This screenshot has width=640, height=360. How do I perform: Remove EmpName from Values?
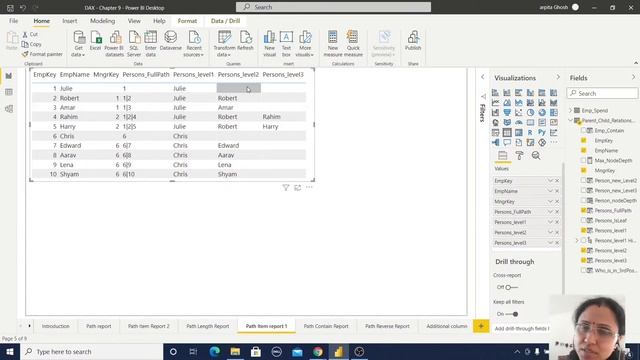(x=557, y=191)
